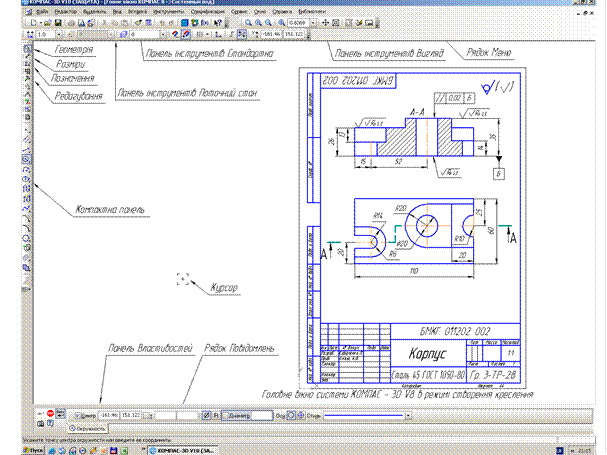Click the fx variables icon
This screenshot has height=455, width=607.
coord(205,23)
